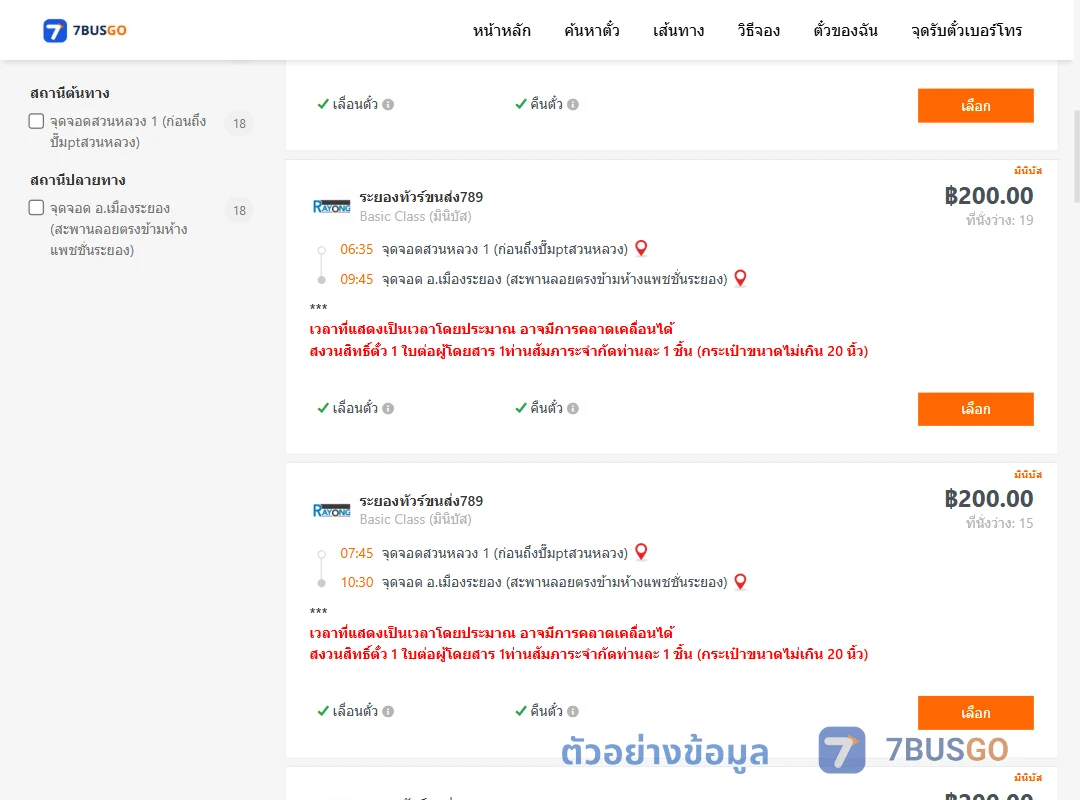This screenshot has width=1080, height=800.
Task: Click Rayong operator logo in 06:35 card
Action: (331, 207)
